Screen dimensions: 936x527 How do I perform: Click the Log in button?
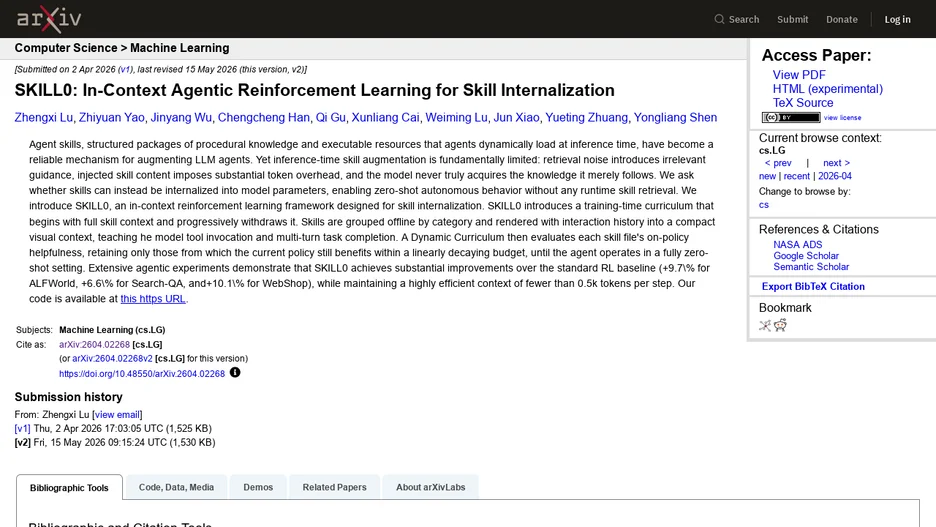pos(897,19)
